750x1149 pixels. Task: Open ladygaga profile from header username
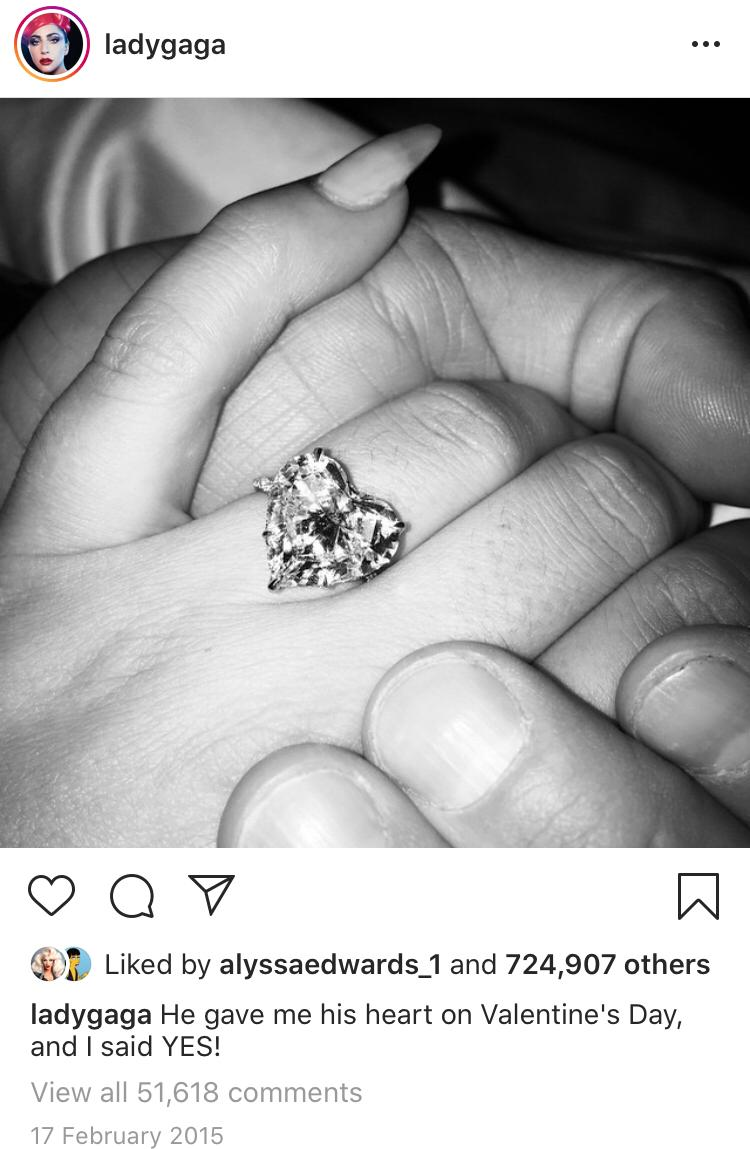[x=165, y=45]
